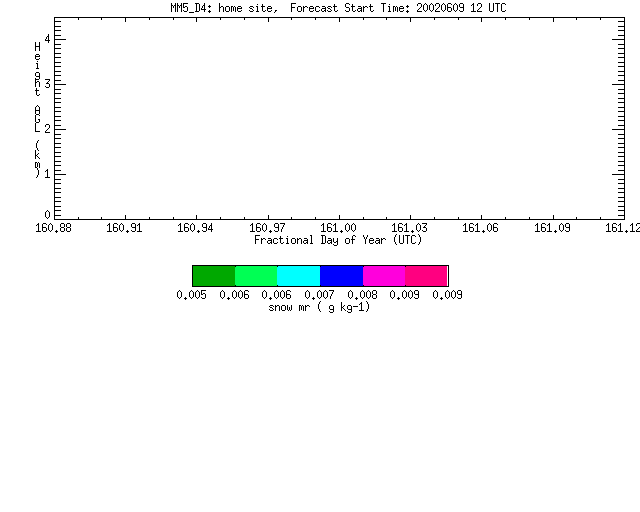Click the y-axis tick label 1
The width and height of the screenshot is (640, 512).
click(47, 174)
